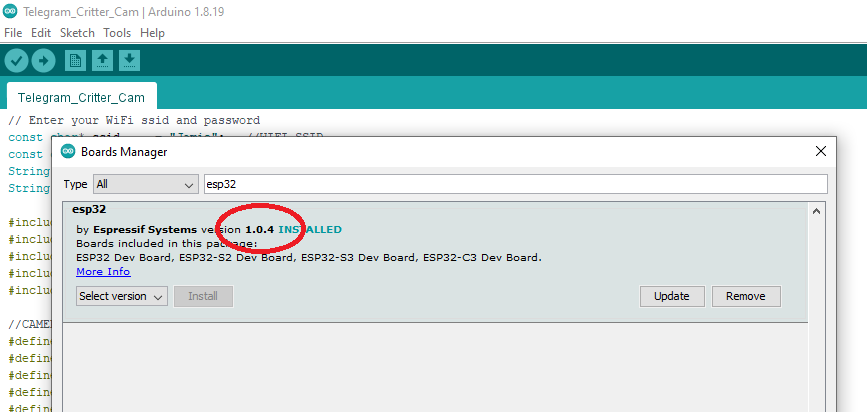Open the File menu
The image size is (867, 412).
click(x=13, y=33)
